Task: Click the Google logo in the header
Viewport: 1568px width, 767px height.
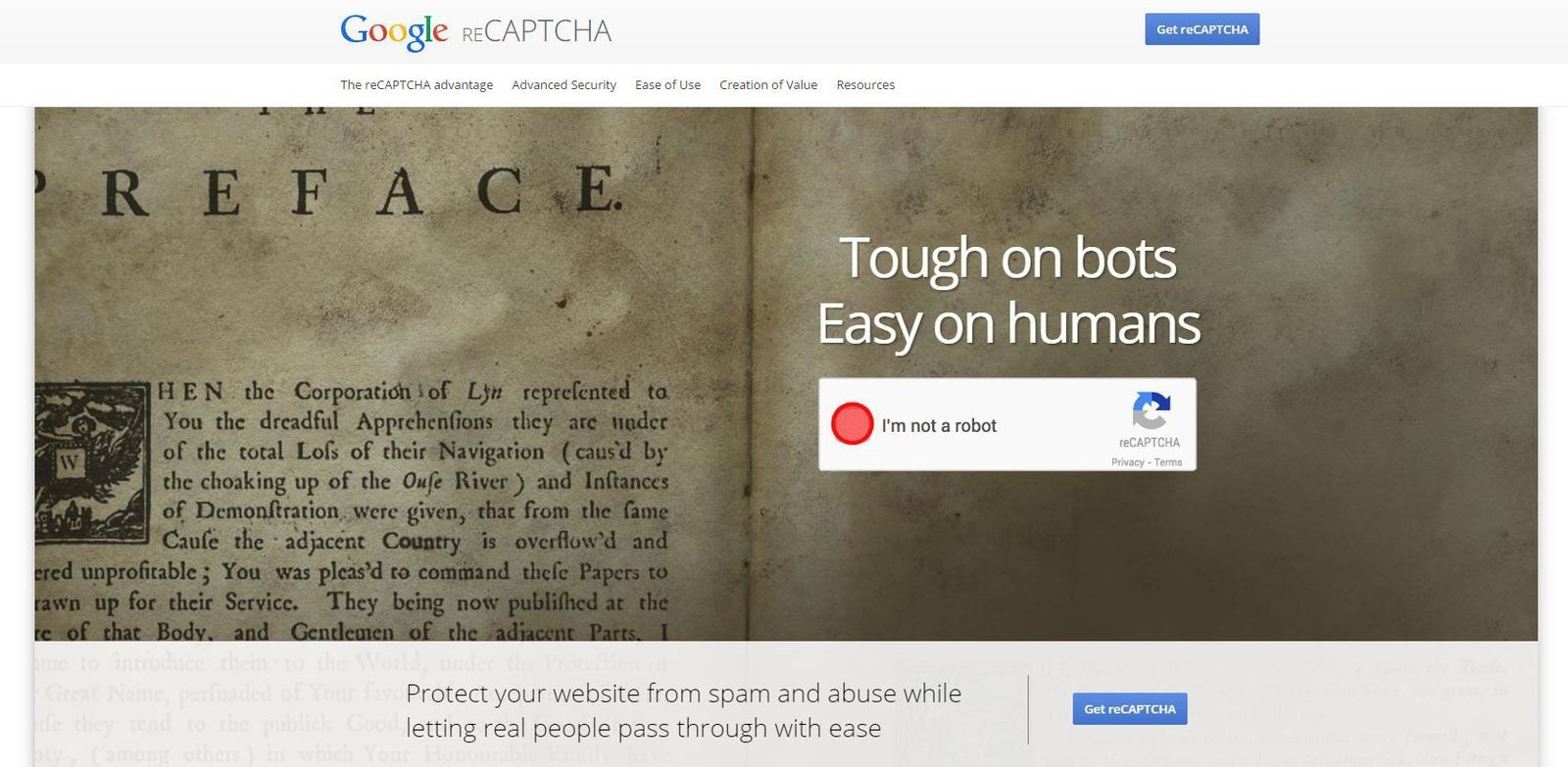Action: [x=394, y=31]
